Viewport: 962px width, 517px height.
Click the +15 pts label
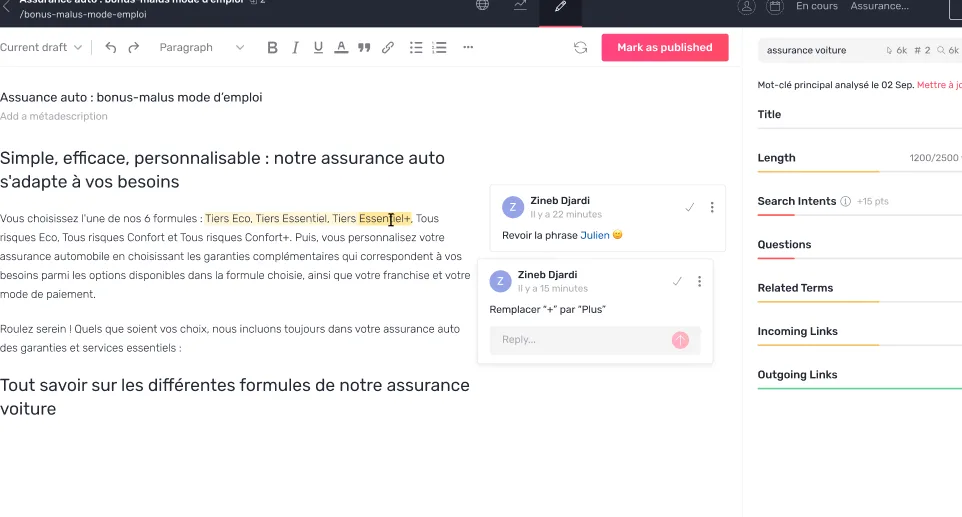(872, 201)
